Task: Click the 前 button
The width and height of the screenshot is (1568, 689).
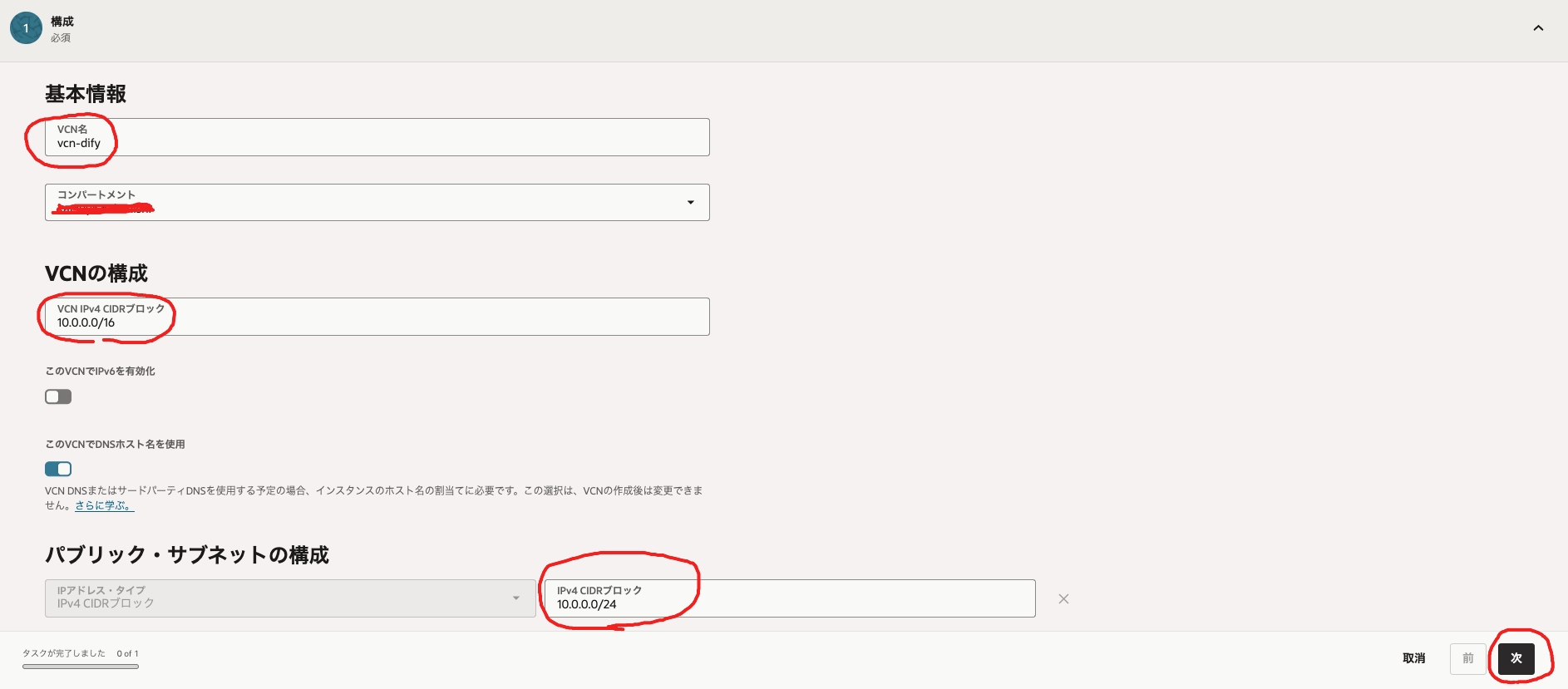Action: point(1468,658)
